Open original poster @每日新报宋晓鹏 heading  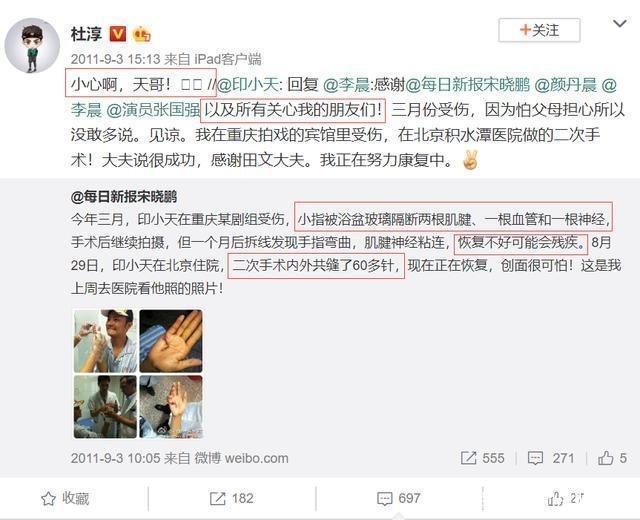(124, 197)
